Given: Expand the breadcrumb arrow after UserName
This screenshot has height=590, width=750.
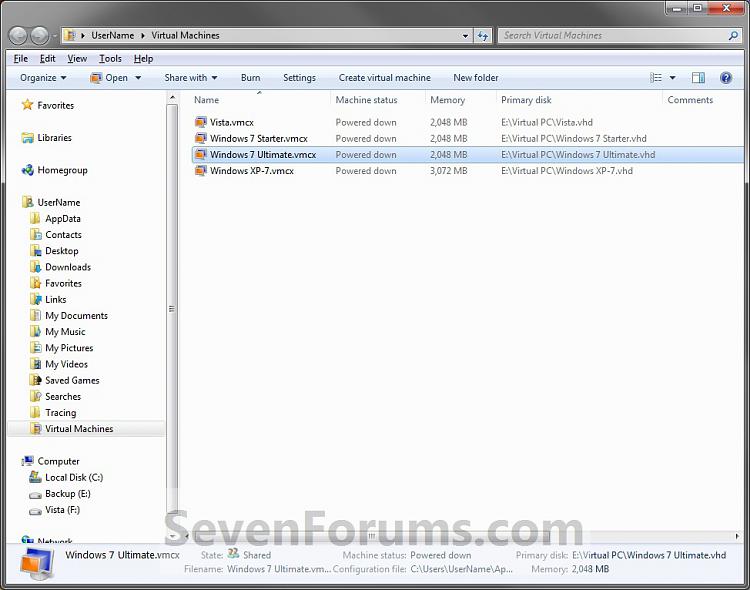Looking at the screenshot, I should coord(143,35).
